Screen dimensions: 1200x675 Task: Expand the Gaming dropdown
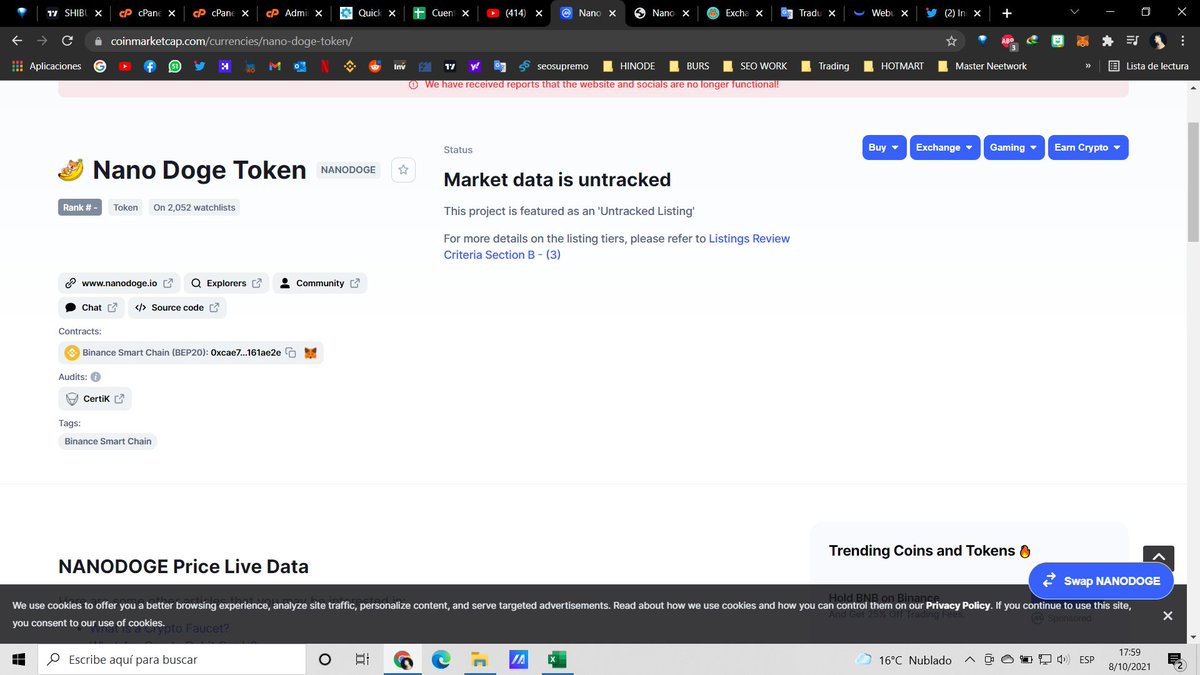[x=1014, y=147]
